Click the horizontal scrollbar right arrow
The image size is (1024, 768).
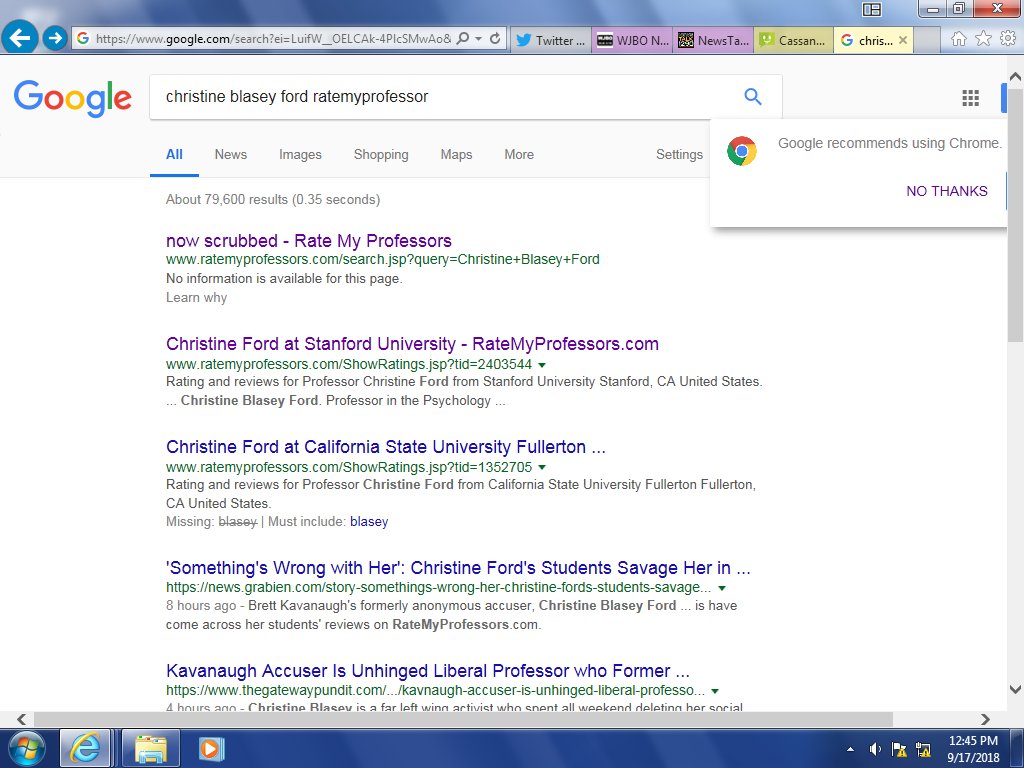click(985, 719)
